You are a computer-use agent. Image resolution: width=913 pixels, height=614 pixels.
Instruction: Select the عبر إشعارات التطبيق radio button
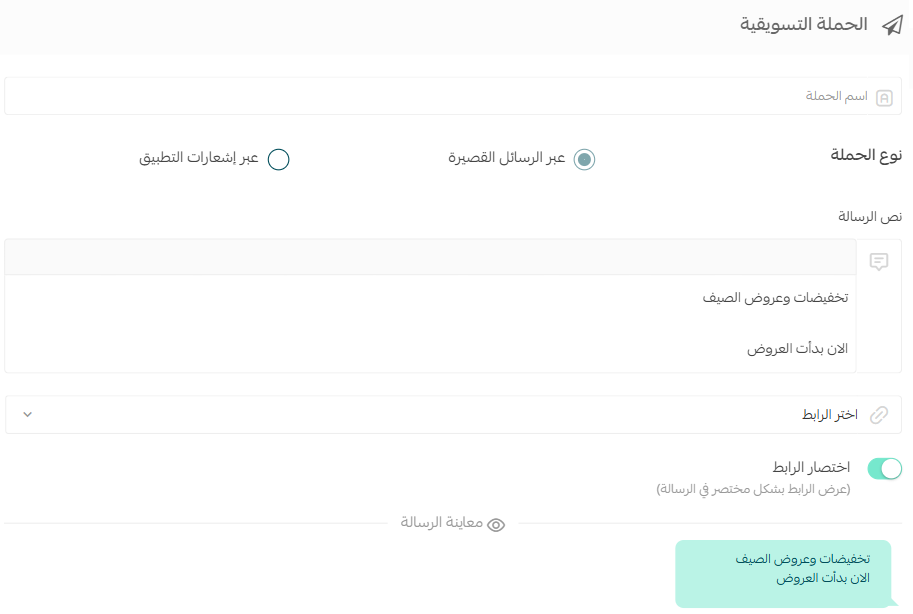(x=278, y=159)
